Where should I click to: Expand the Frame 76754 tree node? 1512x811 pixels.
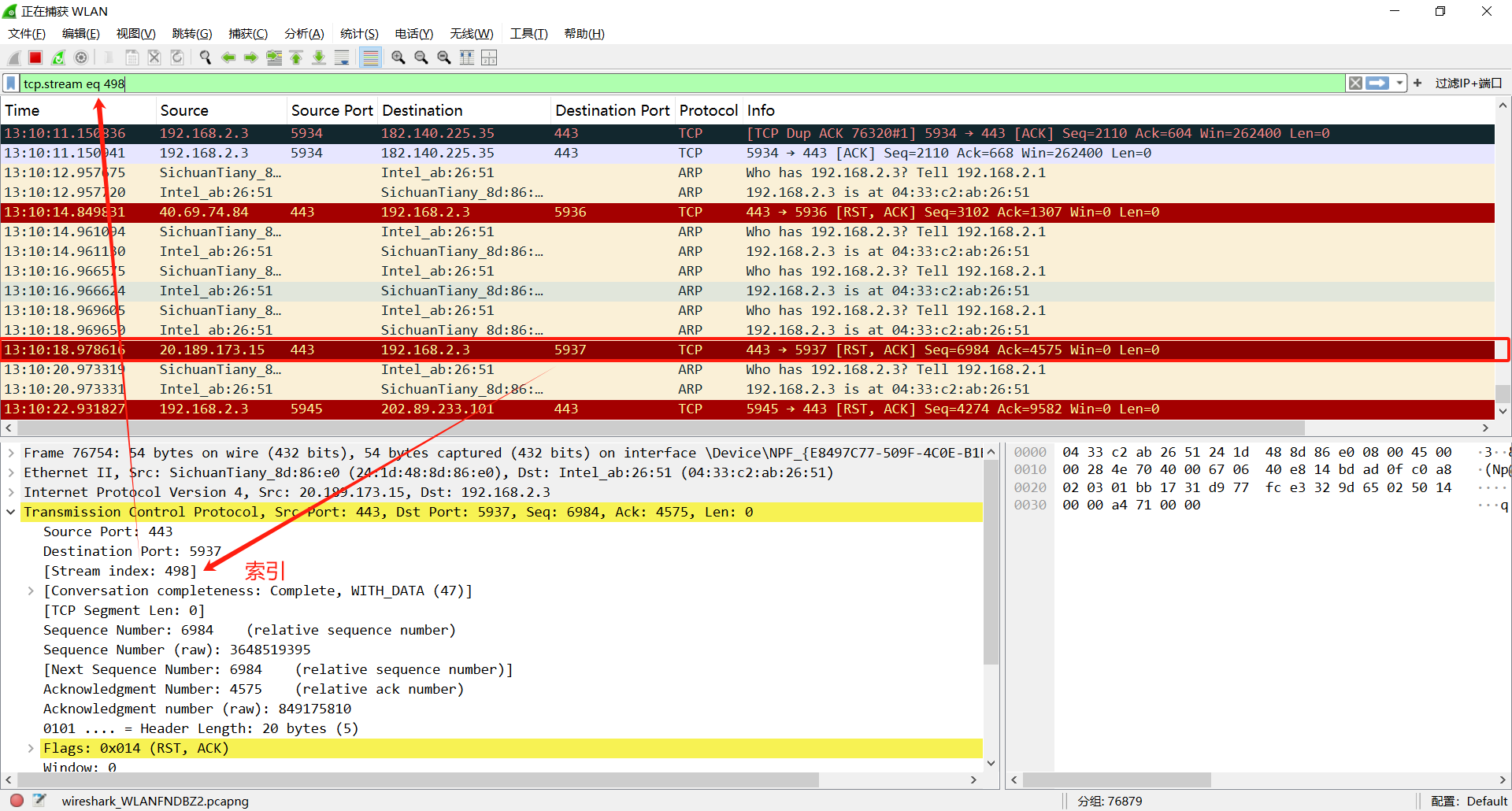tap(11, 453)
